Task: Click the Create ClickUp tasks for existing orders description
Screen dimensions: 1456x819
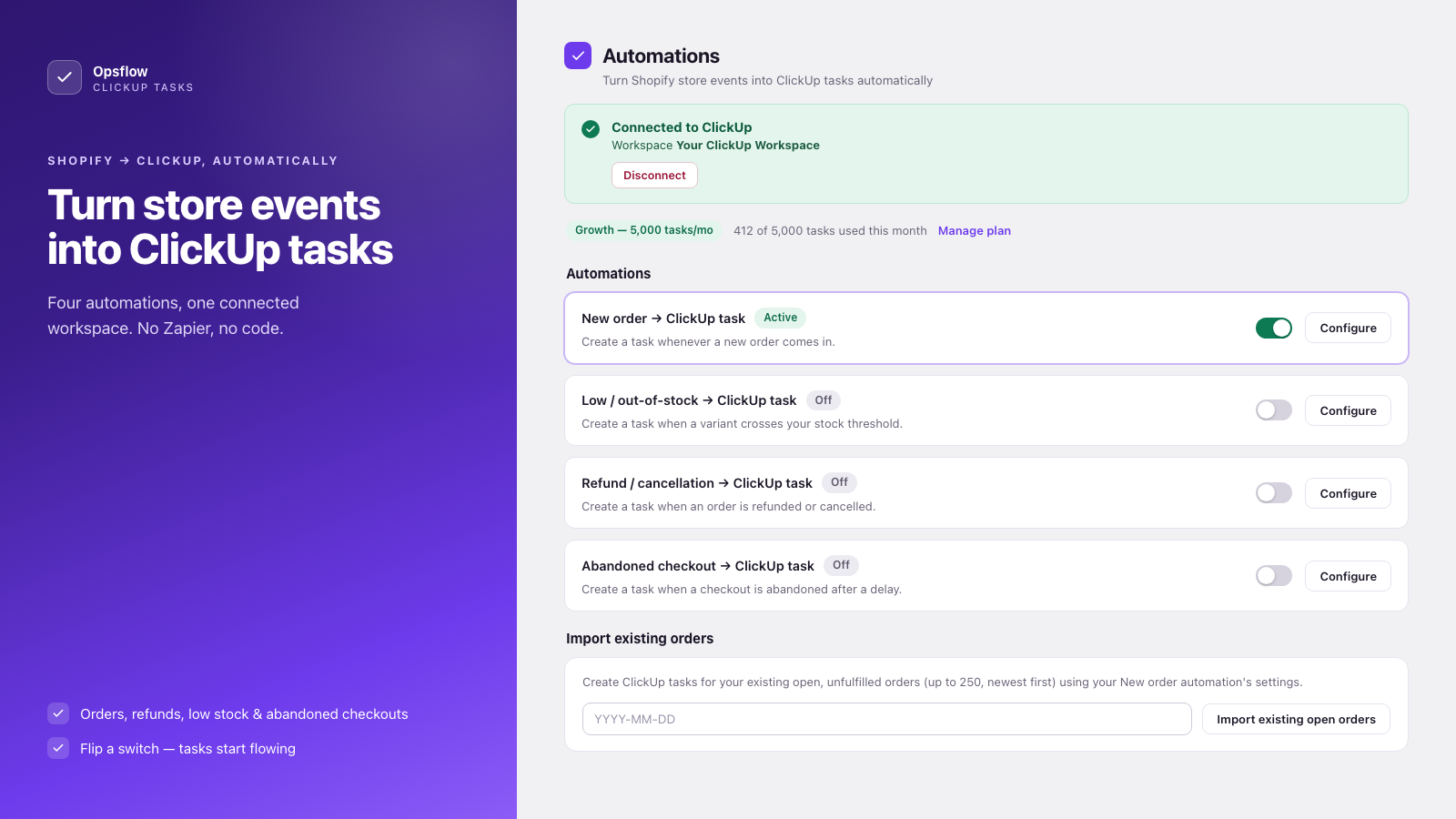Action: click(x=942, y=682)
